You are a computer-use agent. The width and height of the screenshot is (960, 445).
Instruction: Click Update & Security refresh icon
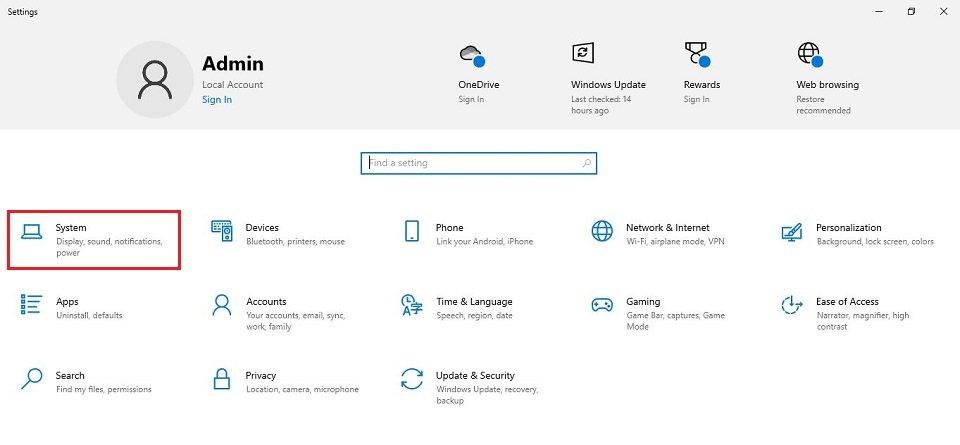pyautogui.click(x=412, y=380)
